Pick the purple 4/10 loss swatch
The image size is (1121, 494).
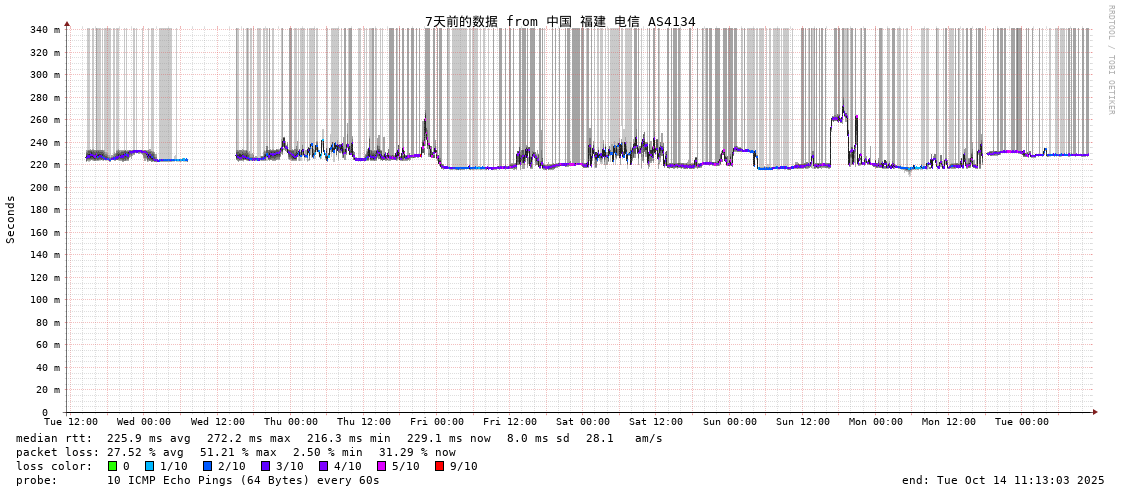[x=323, y=466]
